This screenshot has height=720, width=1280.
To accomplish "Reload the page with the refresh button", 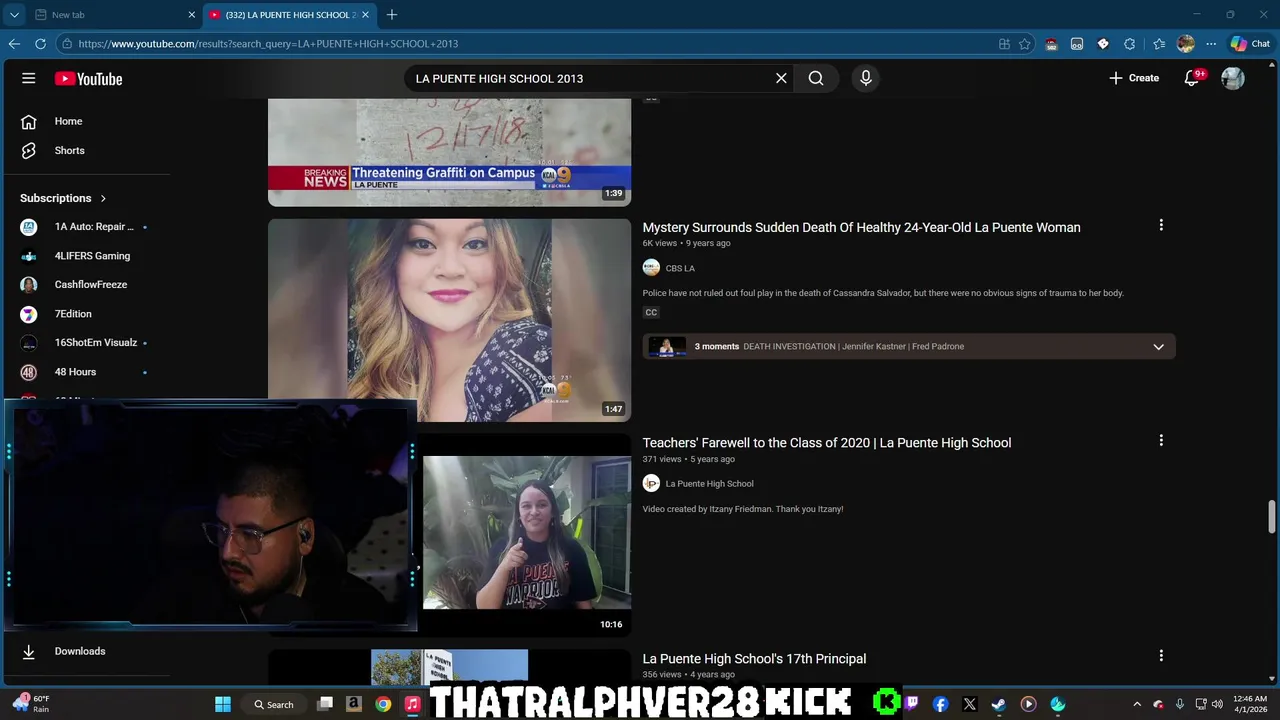I will tap(40, 44).
